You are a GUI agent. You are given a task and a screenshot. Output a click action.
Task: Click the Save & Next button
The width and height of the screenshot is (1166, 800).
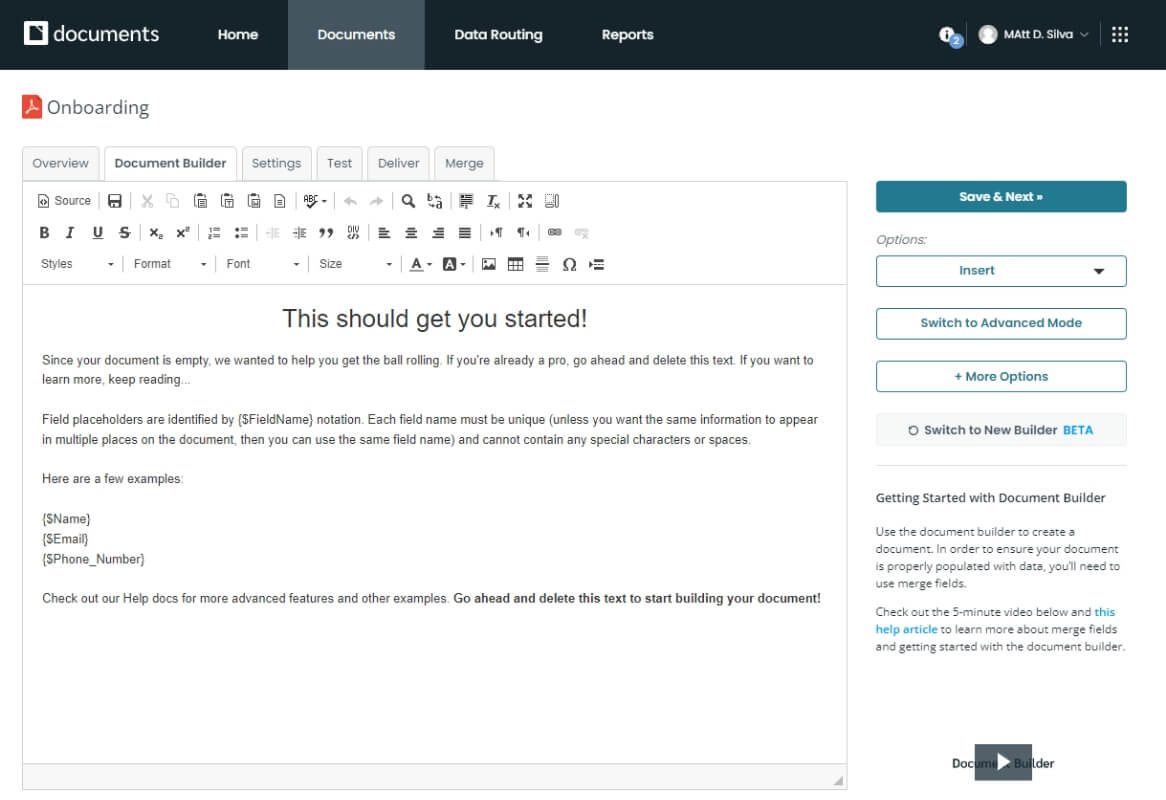[x=1000, y=197]
